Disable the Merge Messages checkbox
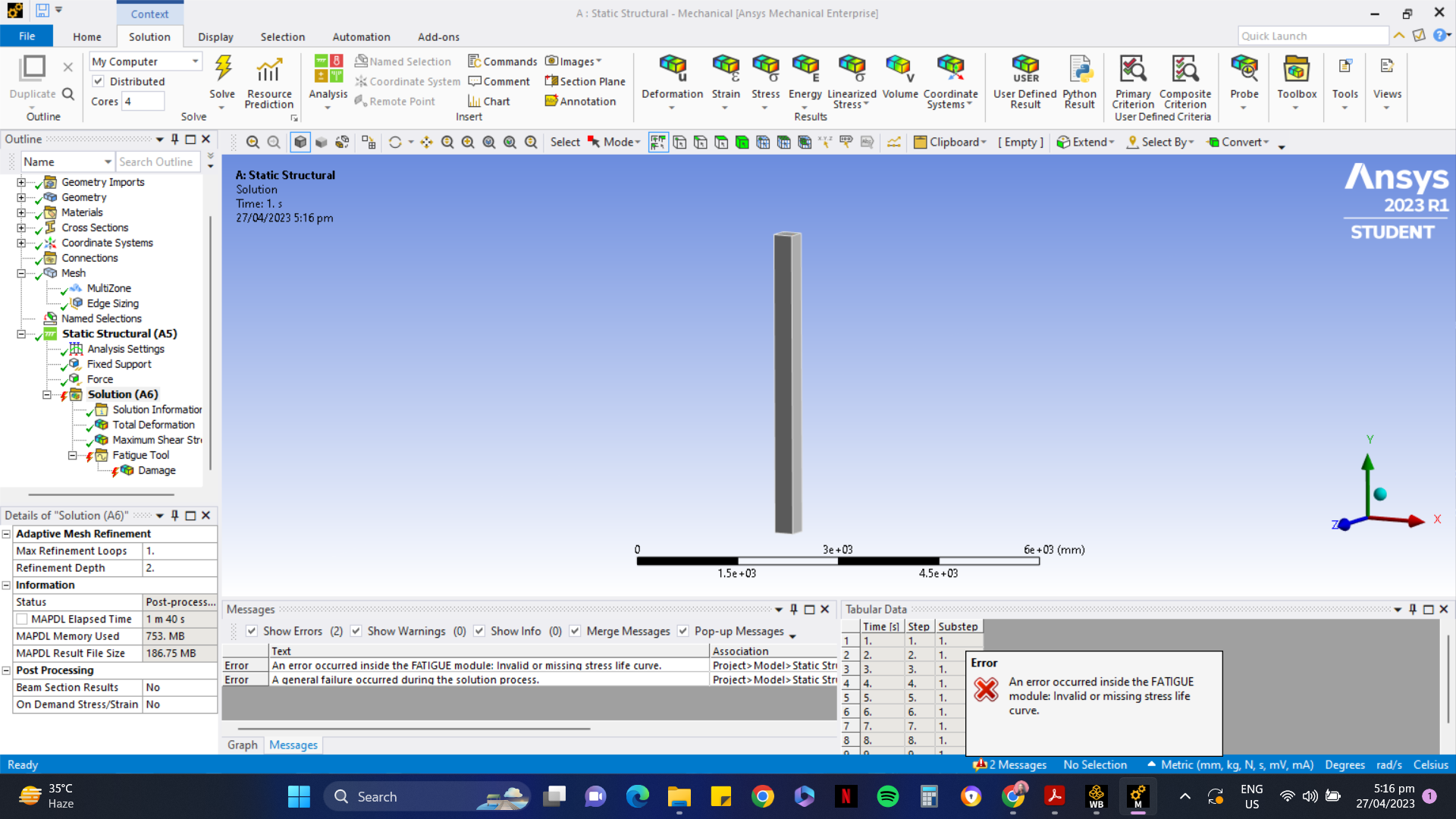Viewport: 1456px width, 819px height. coord(575,631)
